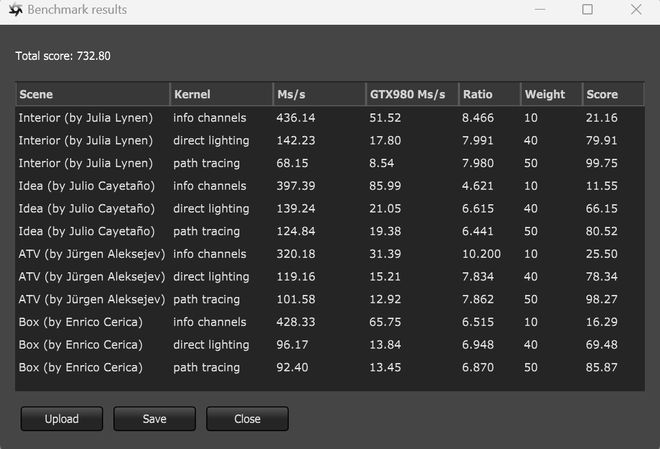Maximize the Benchmark results window
Viewport: 660px width, 449px height.
[587, 9]
